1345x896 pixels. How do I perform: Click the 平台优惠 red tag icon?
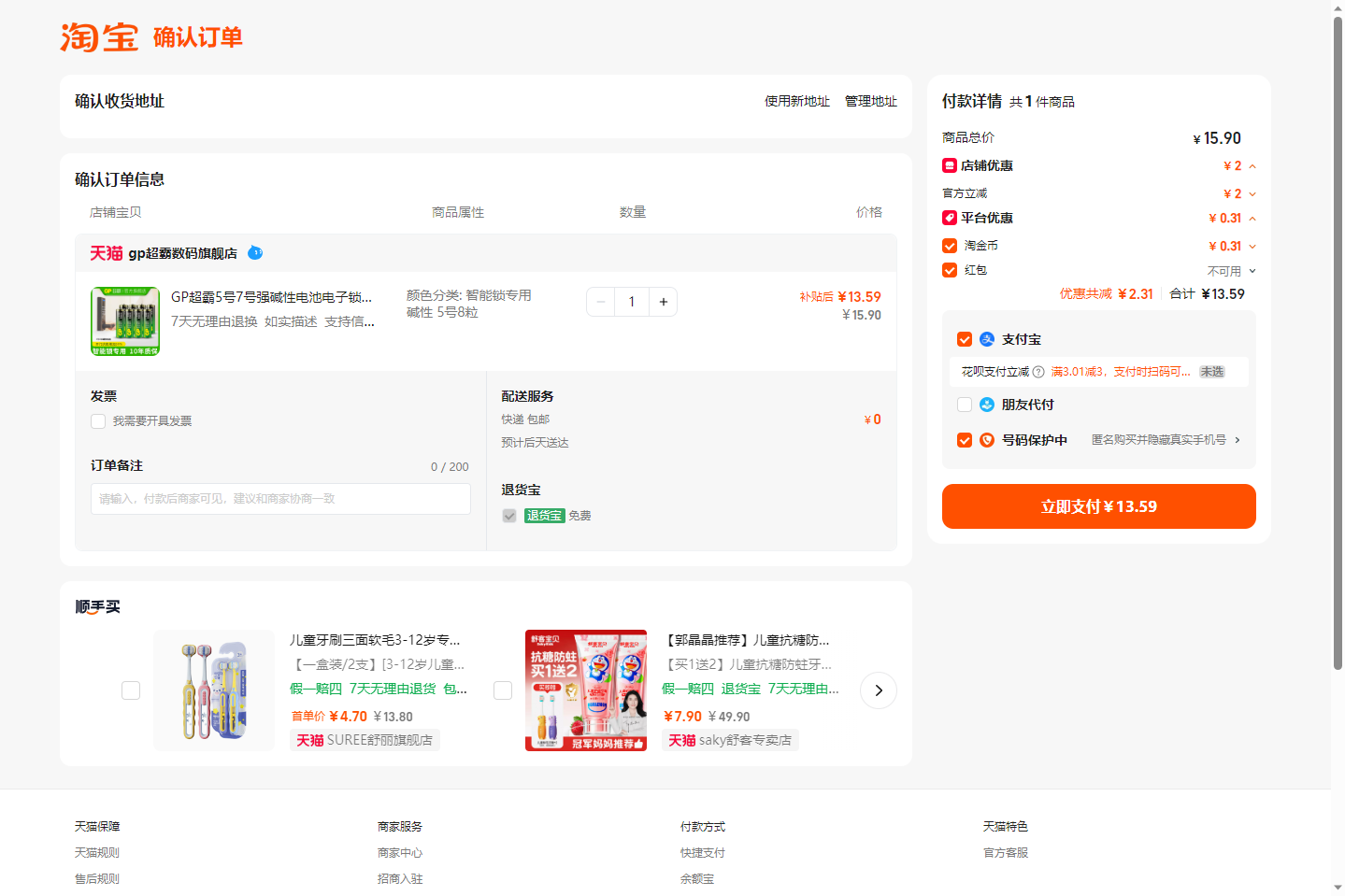950,218
